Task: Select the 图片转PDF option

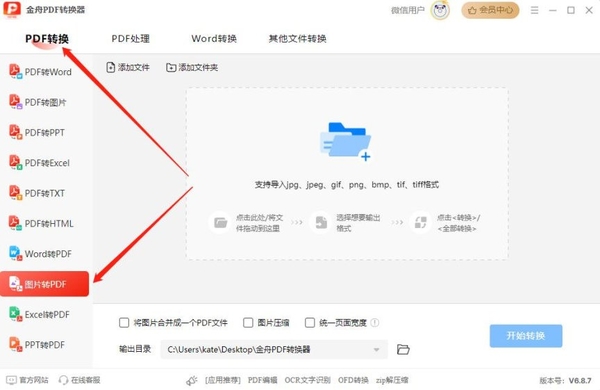Action: click(x=44, y=284)
